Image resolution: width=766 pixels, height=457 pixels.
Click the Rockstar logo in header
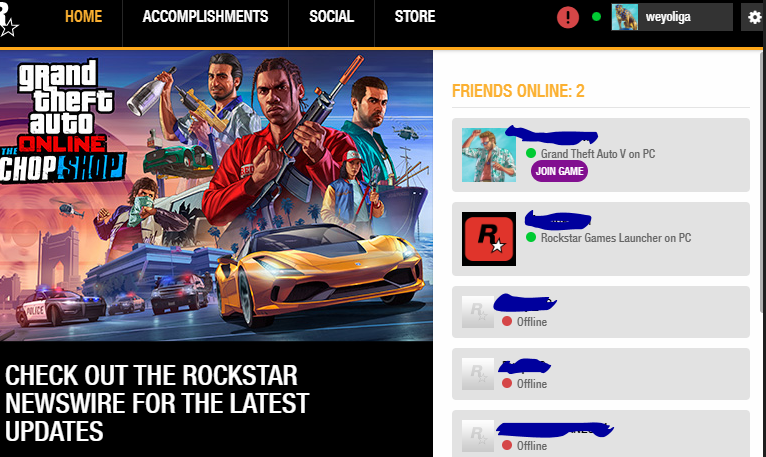8,20
